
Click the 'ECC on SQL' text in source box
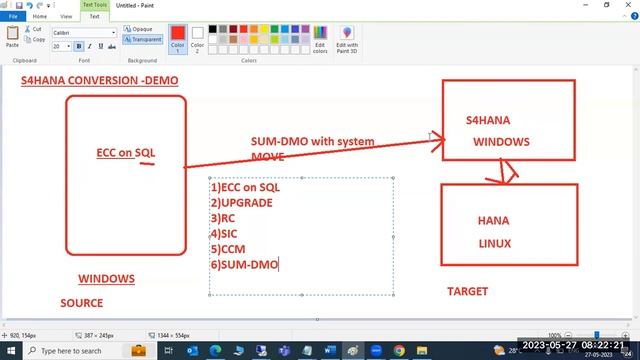click(126, 153)
